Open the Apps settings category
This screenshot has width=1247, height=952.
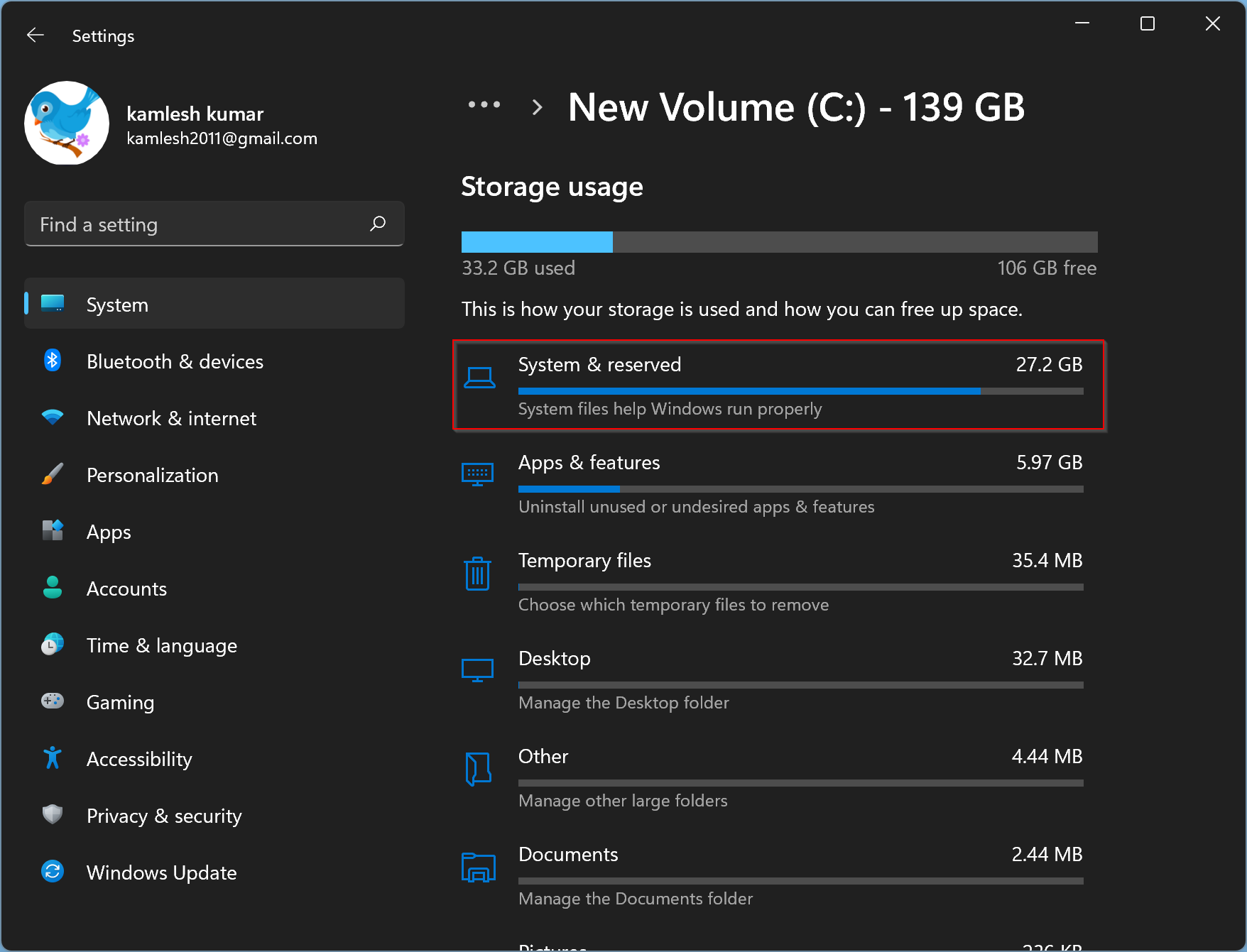pyautogui.click(x=109, y=532)
